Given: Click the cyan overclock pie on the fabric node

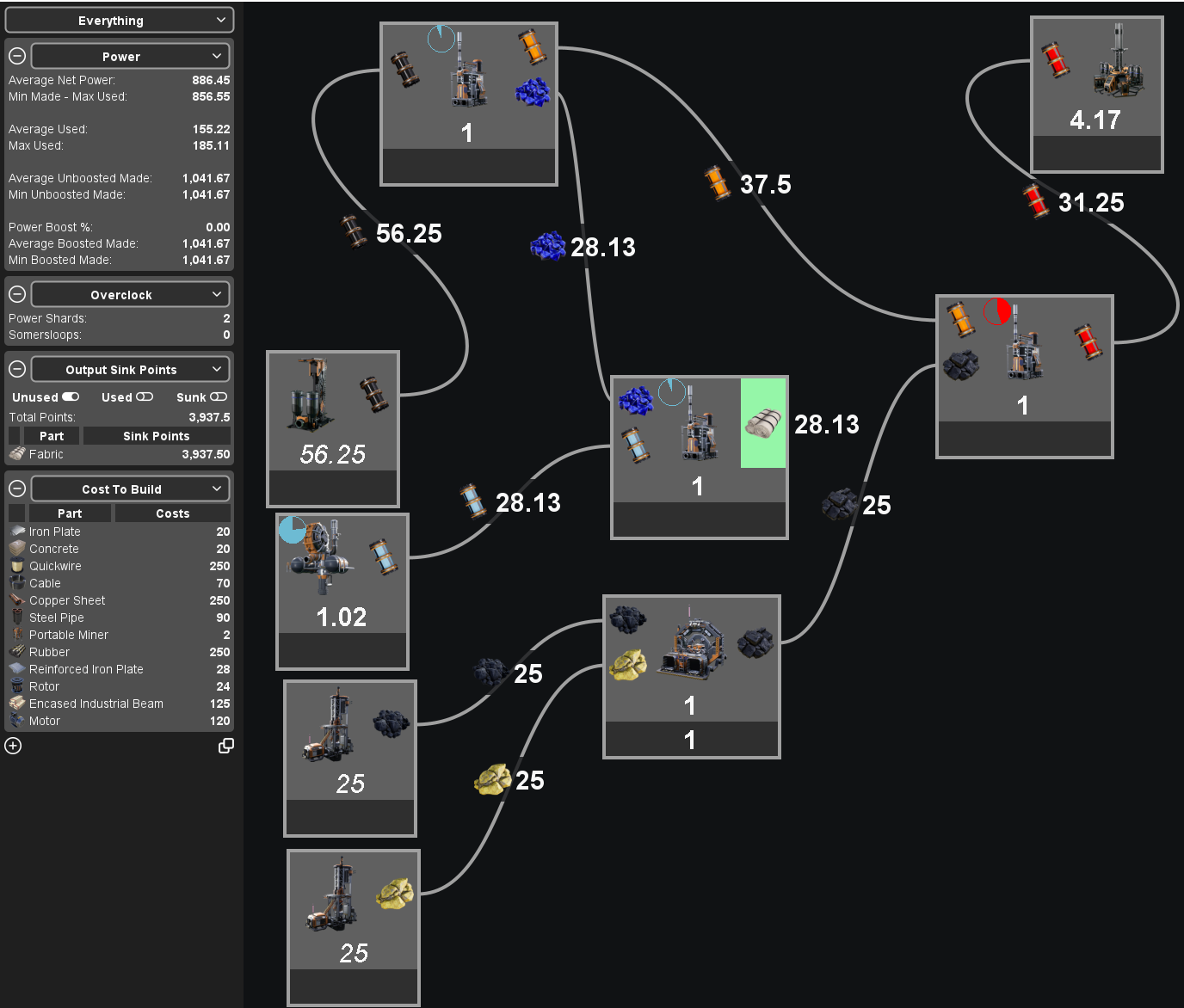Looking at the screenshot, I should (x=672, y=392).
